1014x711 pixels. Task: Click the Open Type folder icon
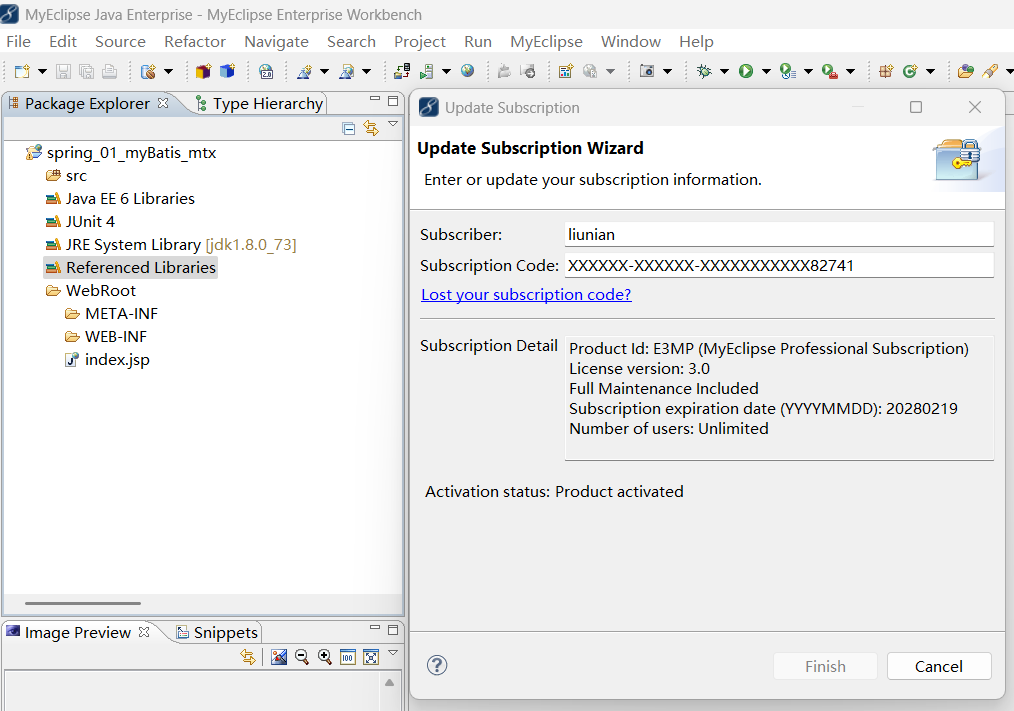click(x=965, y=71)
